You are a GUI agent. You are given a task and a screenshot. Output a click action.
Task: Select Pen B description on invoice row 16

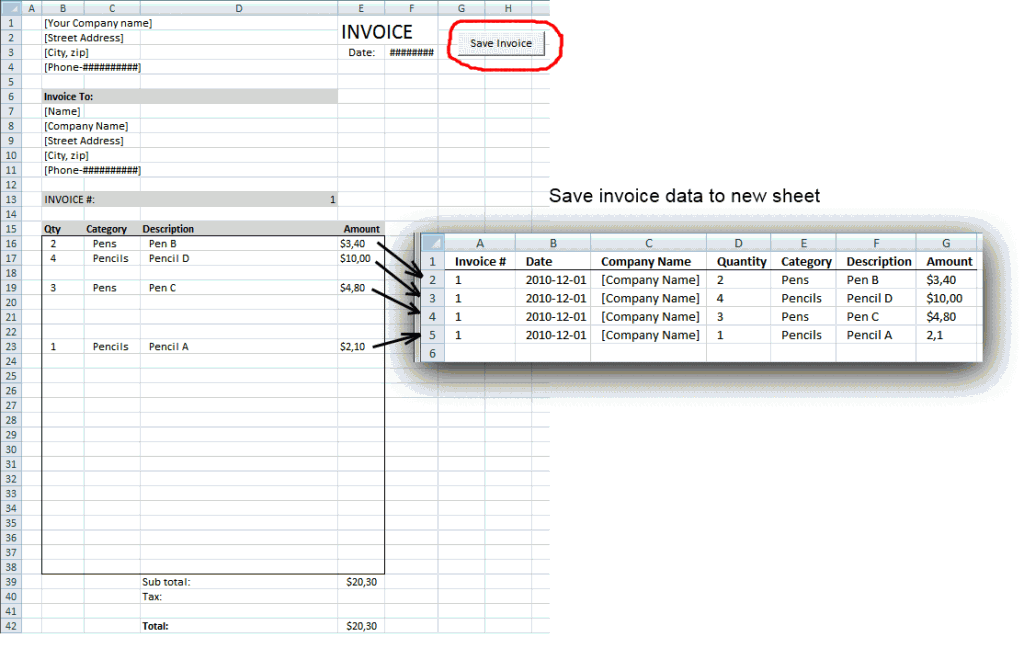point(163,244)
